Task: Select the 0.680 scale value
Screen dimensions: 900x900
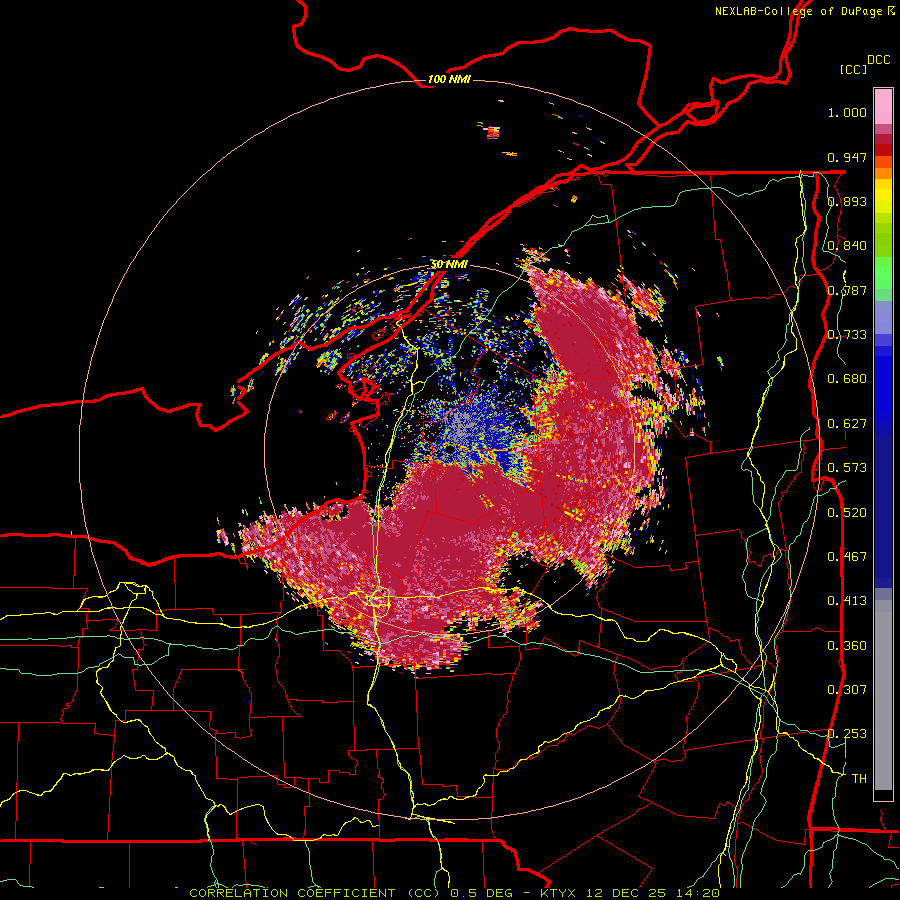Action: click(847, 379)
